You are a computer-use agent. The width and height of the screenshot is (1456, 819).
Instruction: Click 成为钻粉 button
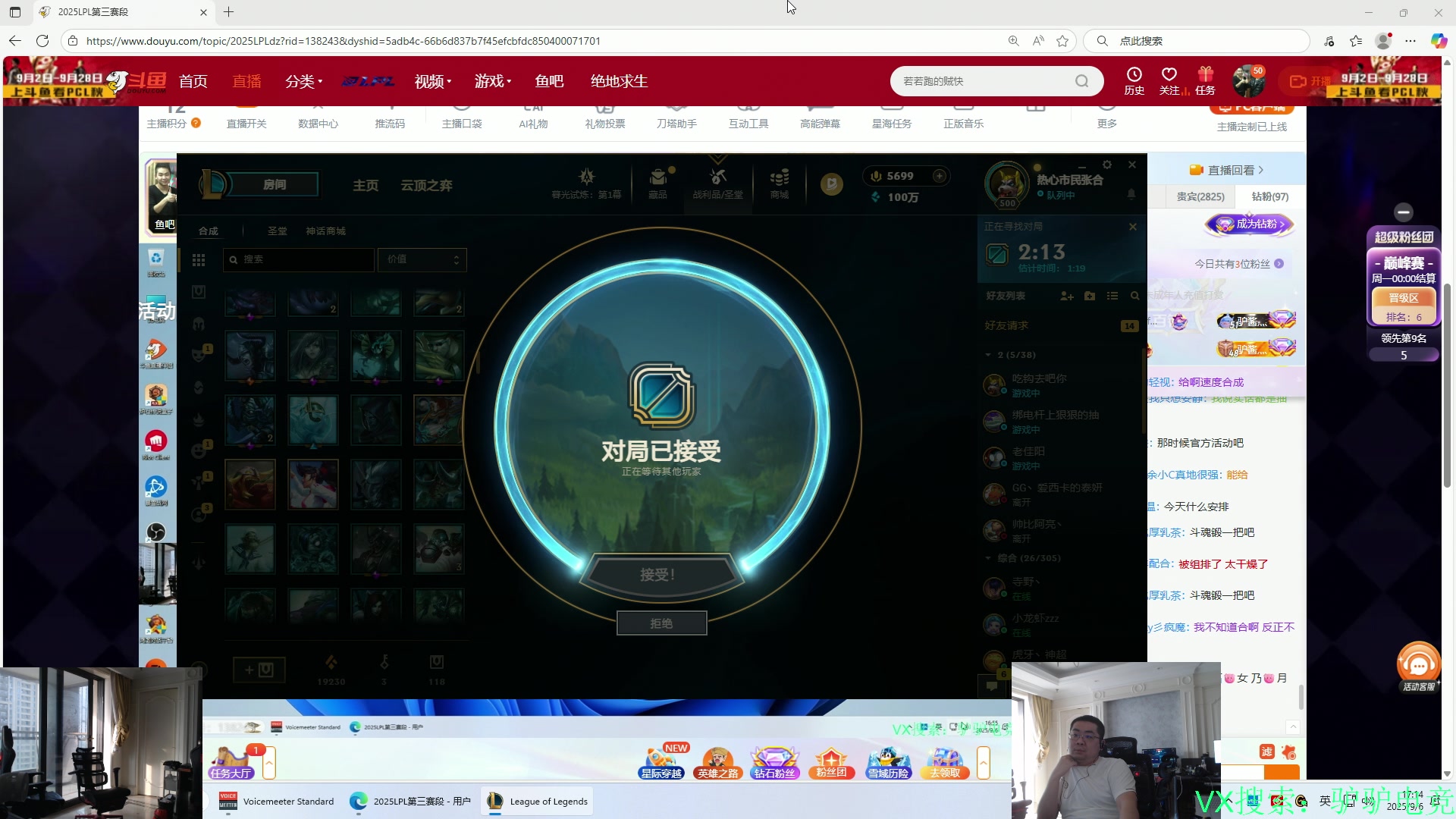pos(1250,224)
